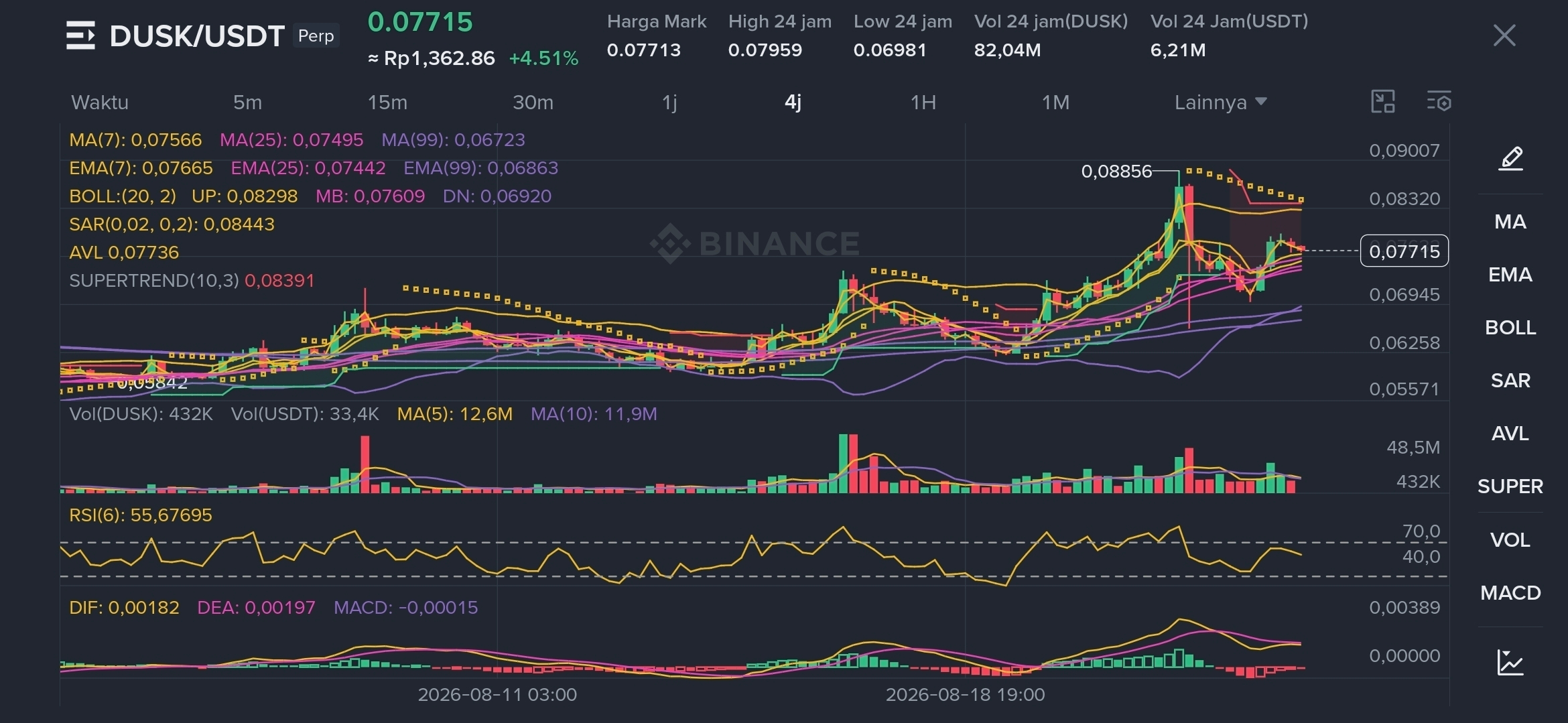
Task: Switch to 1H timeframe
Action: pyautogui.click(x=923, y=103)
